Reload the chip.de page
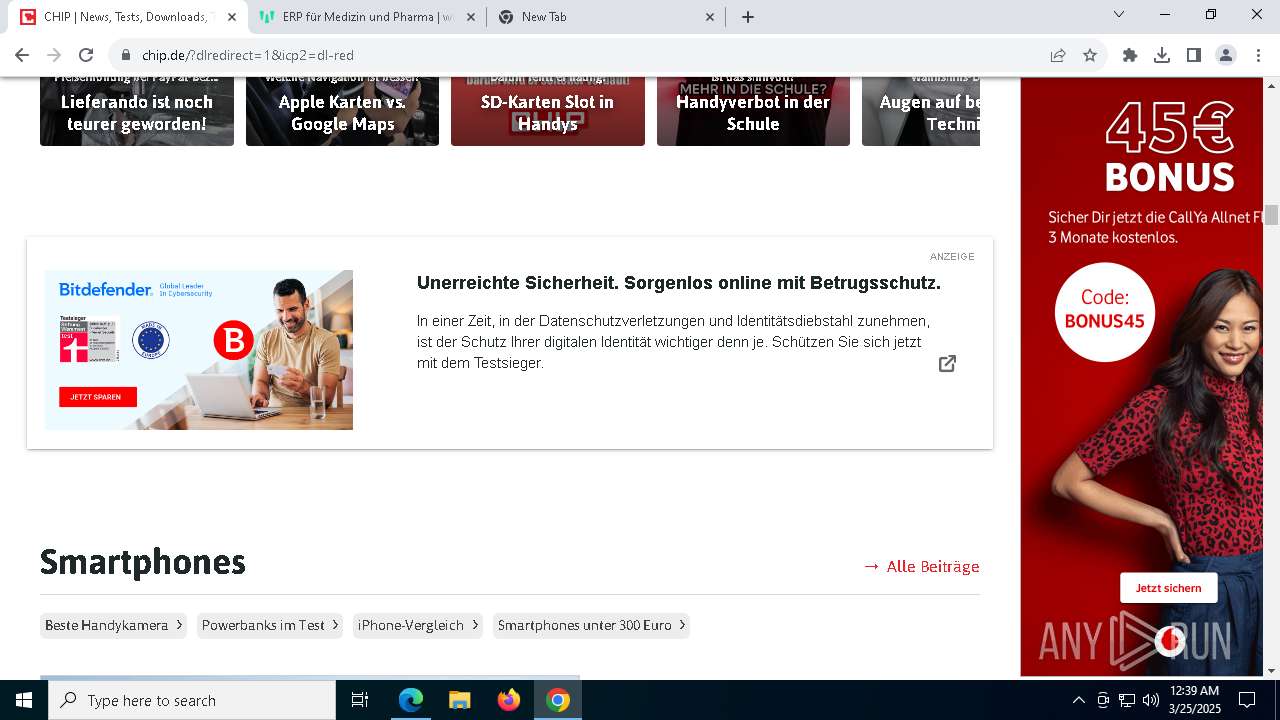This screenshot has height=720, width=1280. pos(86,55)
